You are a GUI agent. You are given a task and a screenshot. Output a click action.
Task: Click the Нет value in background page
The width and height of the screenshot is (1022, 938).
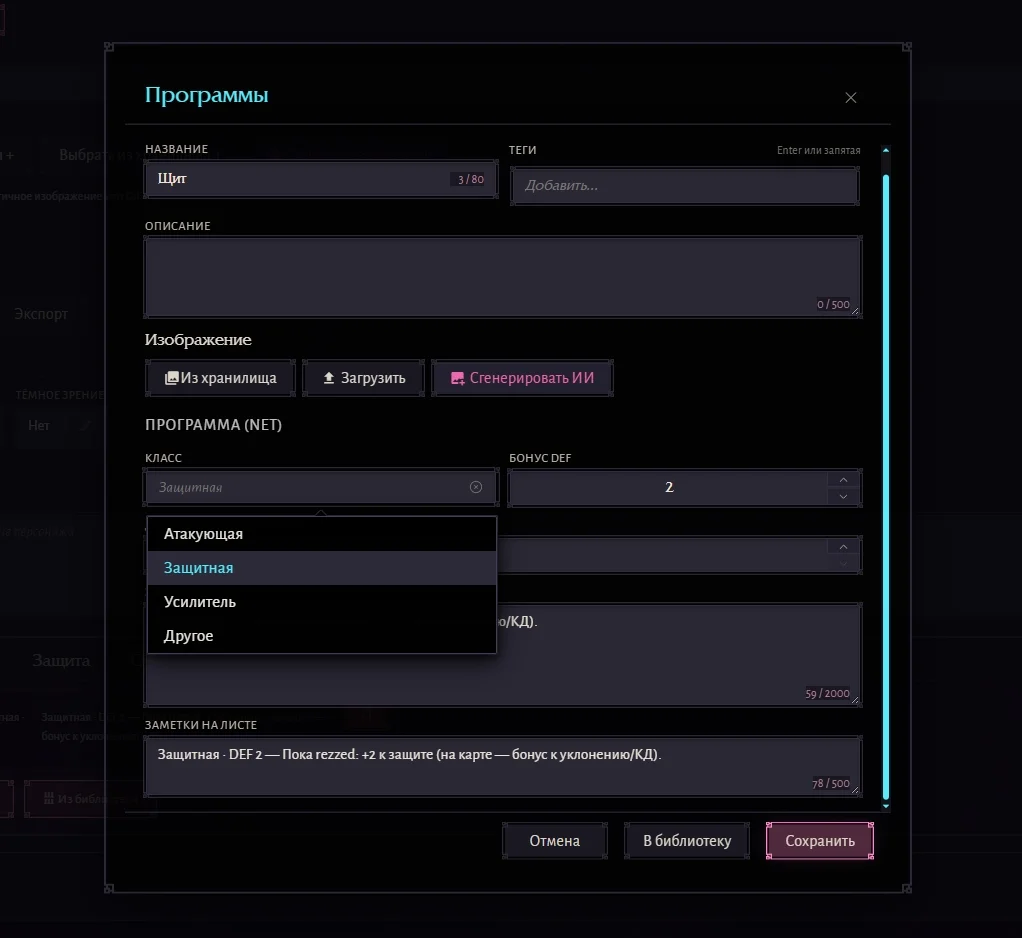[38, 426]
